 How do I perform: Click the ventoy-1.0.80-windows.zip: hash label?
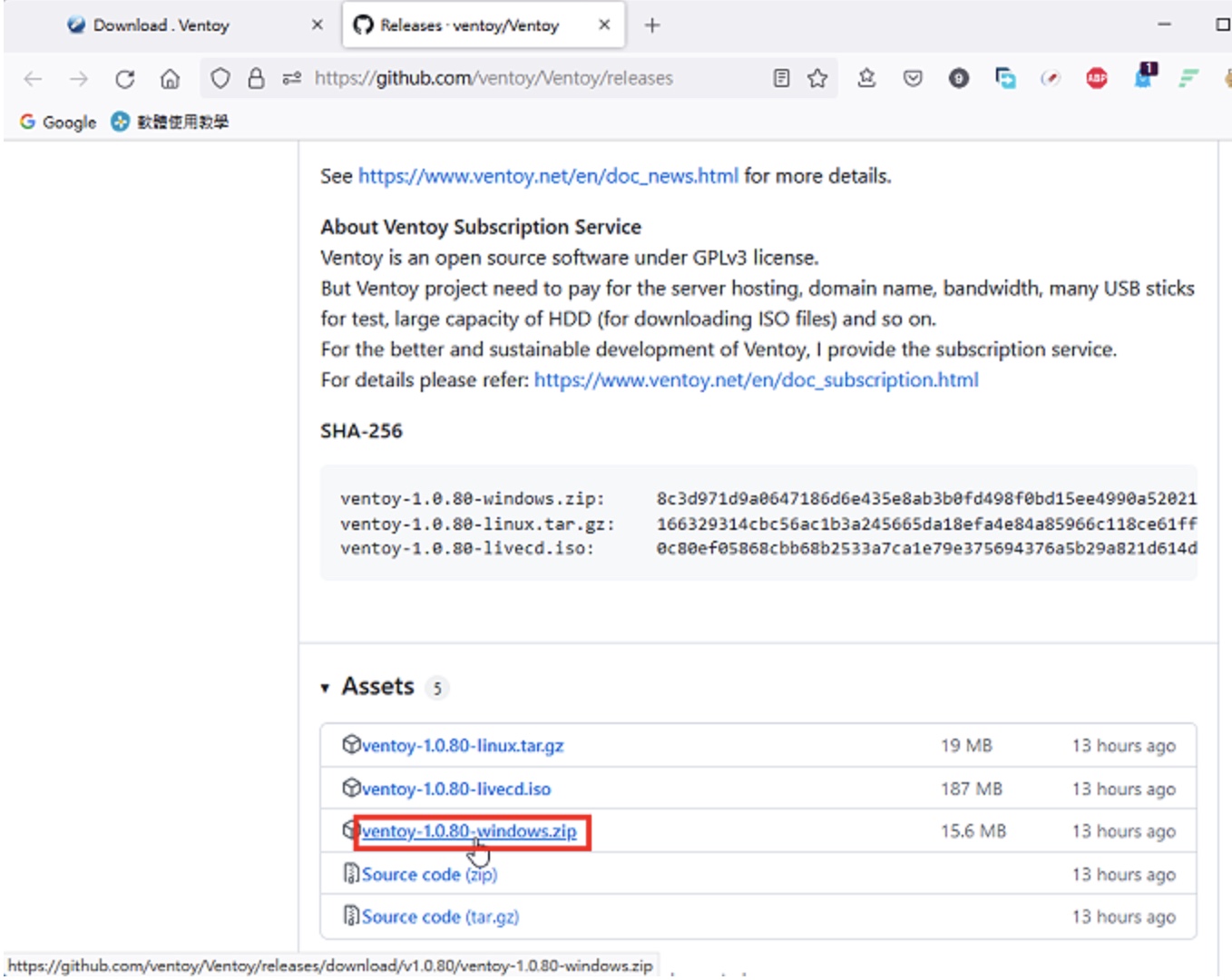tap(473, 499)
